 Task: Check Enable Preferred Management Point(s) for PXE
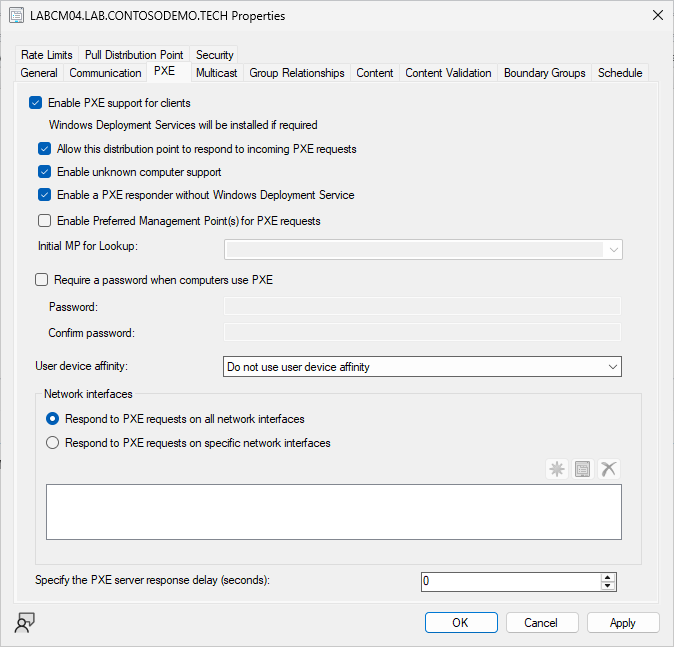point(44,221)
